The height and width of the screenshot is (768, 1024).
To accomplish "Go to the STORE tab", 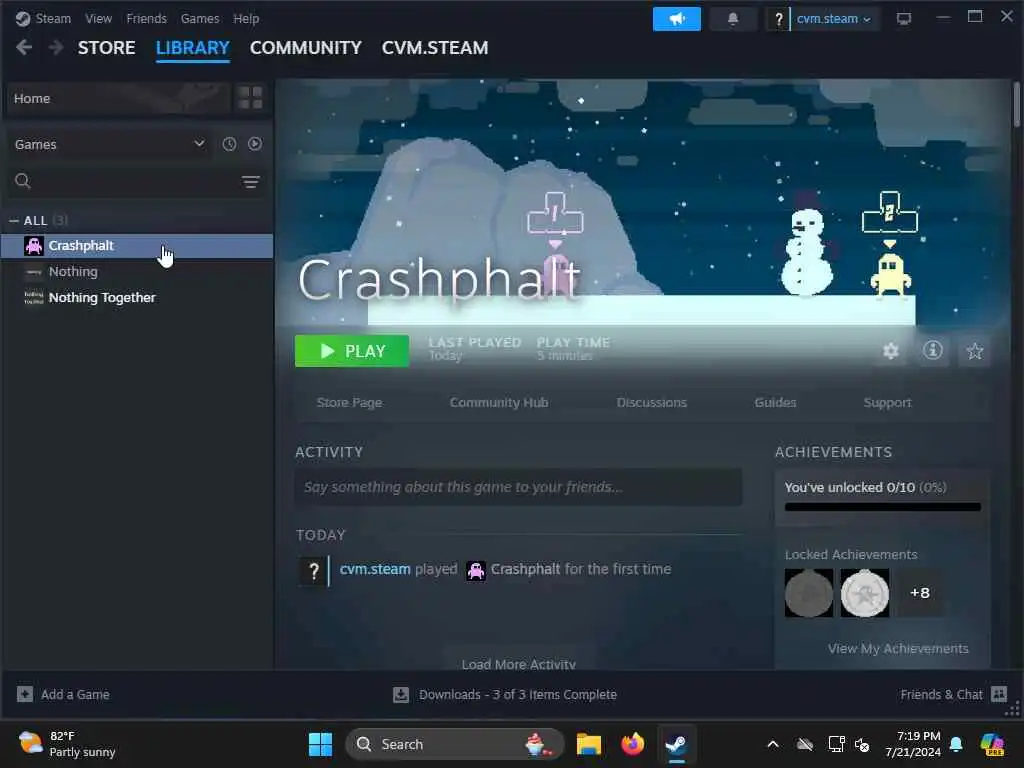I will [x=106, y=48].
